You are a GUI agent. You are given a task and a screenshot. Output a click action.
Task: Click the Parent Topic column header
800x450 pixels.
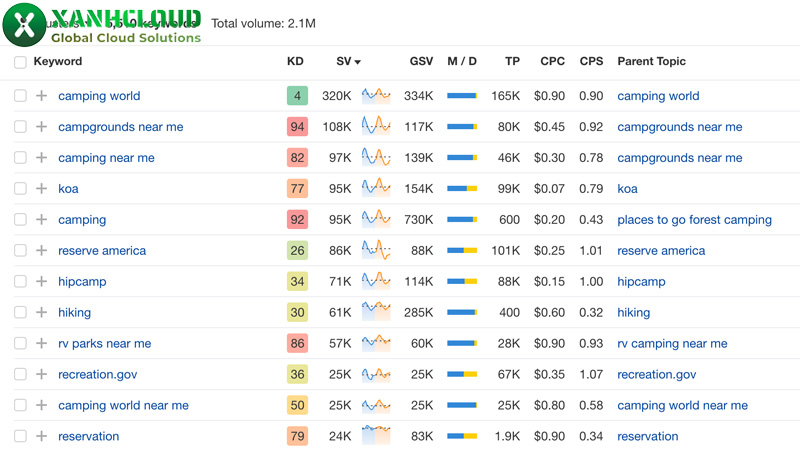[x=651, y=62]
